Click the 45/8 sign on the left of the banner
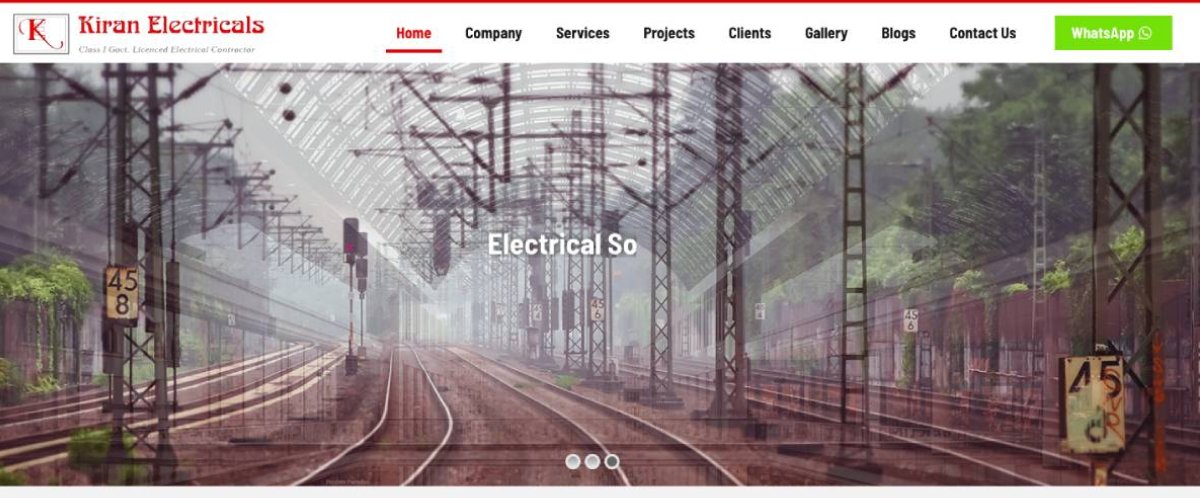The height and width of the screenshot is (498, 1200). [x=122, y=292]
